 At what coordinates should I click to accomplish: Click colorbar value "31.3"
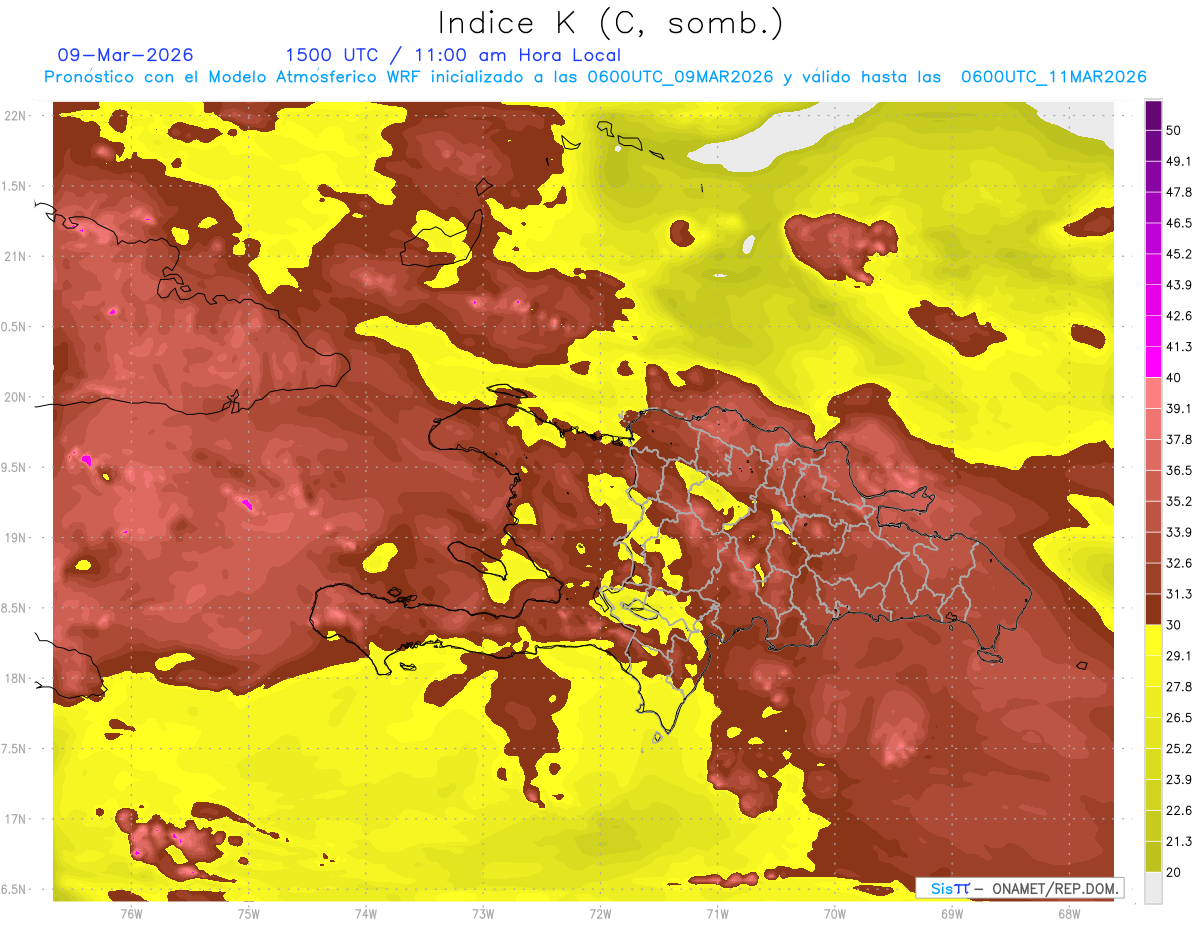click(x=1179, y=594)
